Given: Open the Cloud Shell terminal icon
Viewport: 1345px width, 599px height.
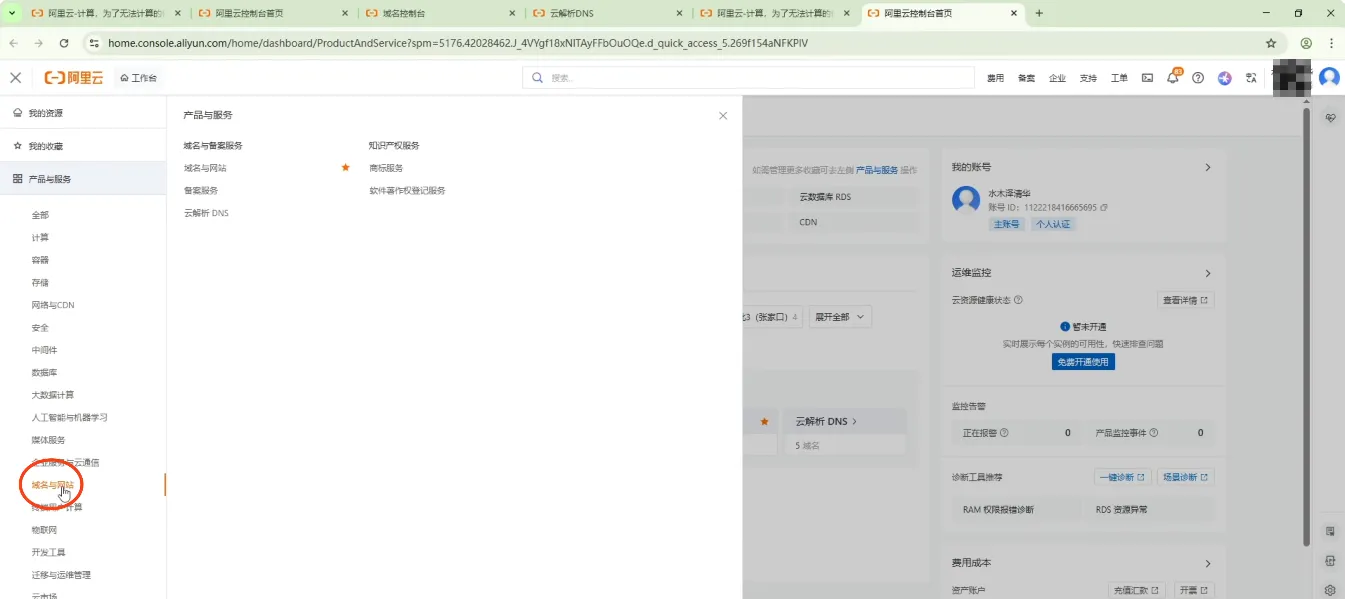Looking at the screenshot, I should coord(1147,78).
